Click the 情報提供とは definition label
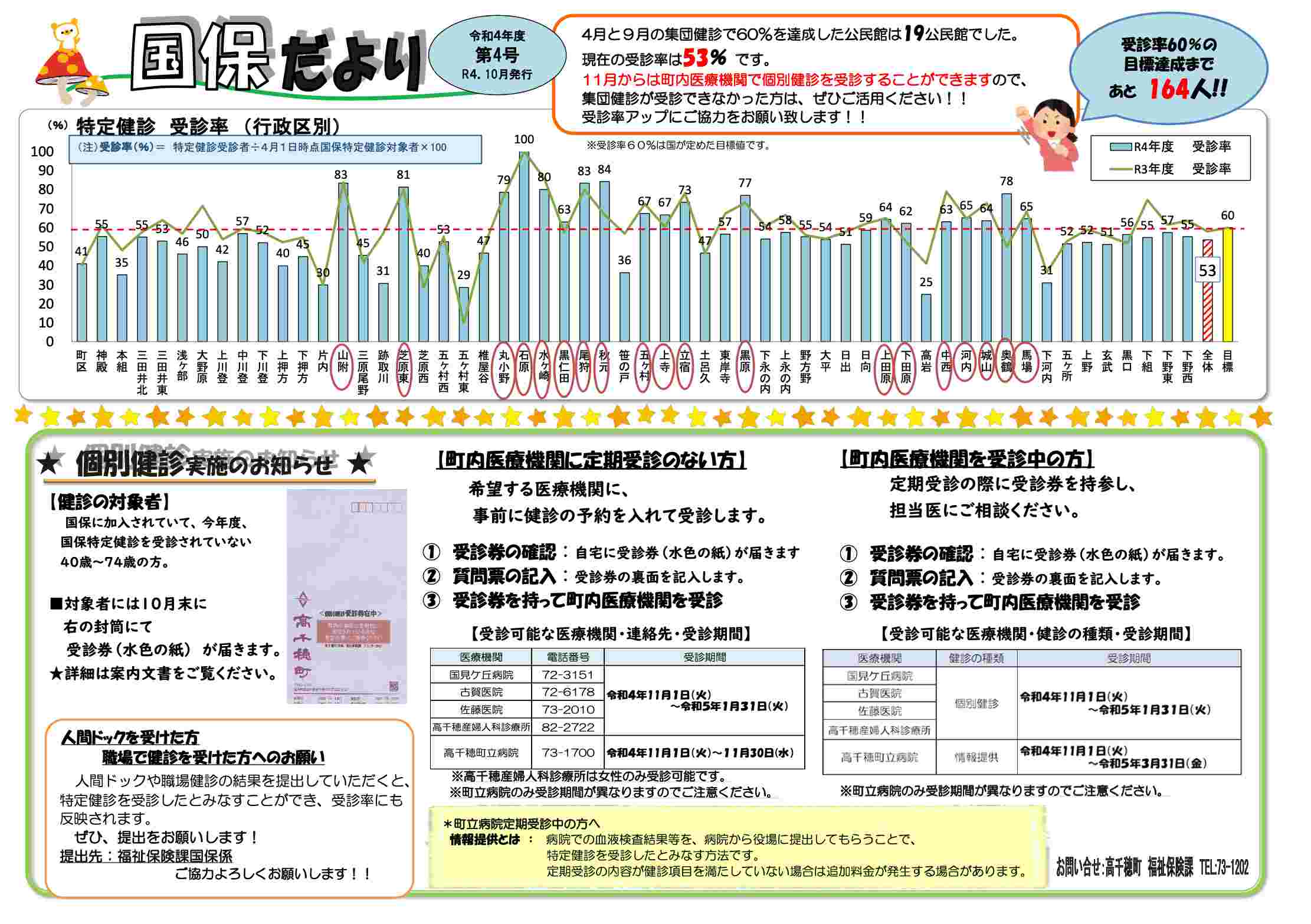 pyautogui.click(x=485, y=840)
